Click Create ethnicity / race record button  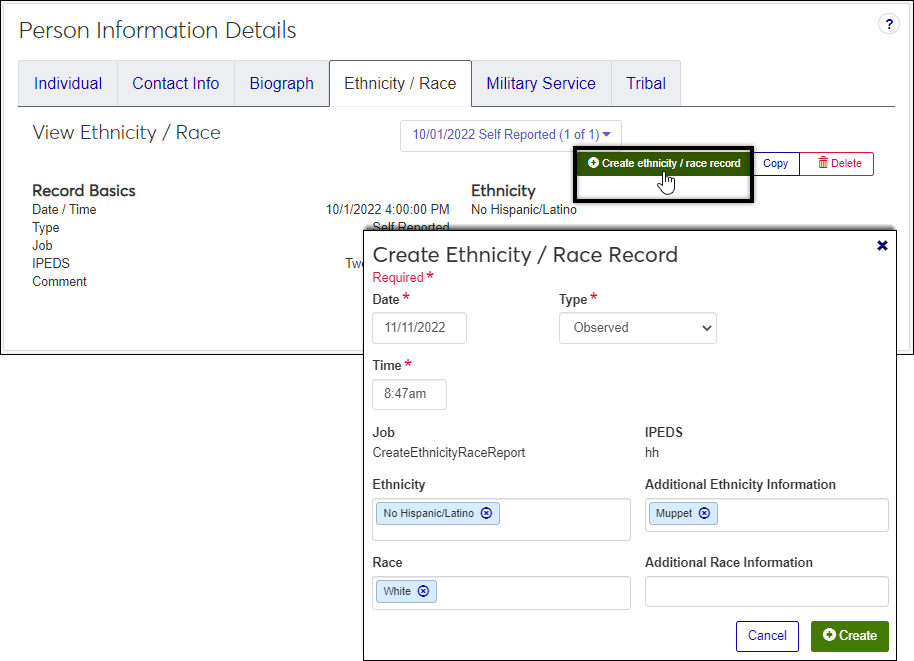tap(664, 163)
